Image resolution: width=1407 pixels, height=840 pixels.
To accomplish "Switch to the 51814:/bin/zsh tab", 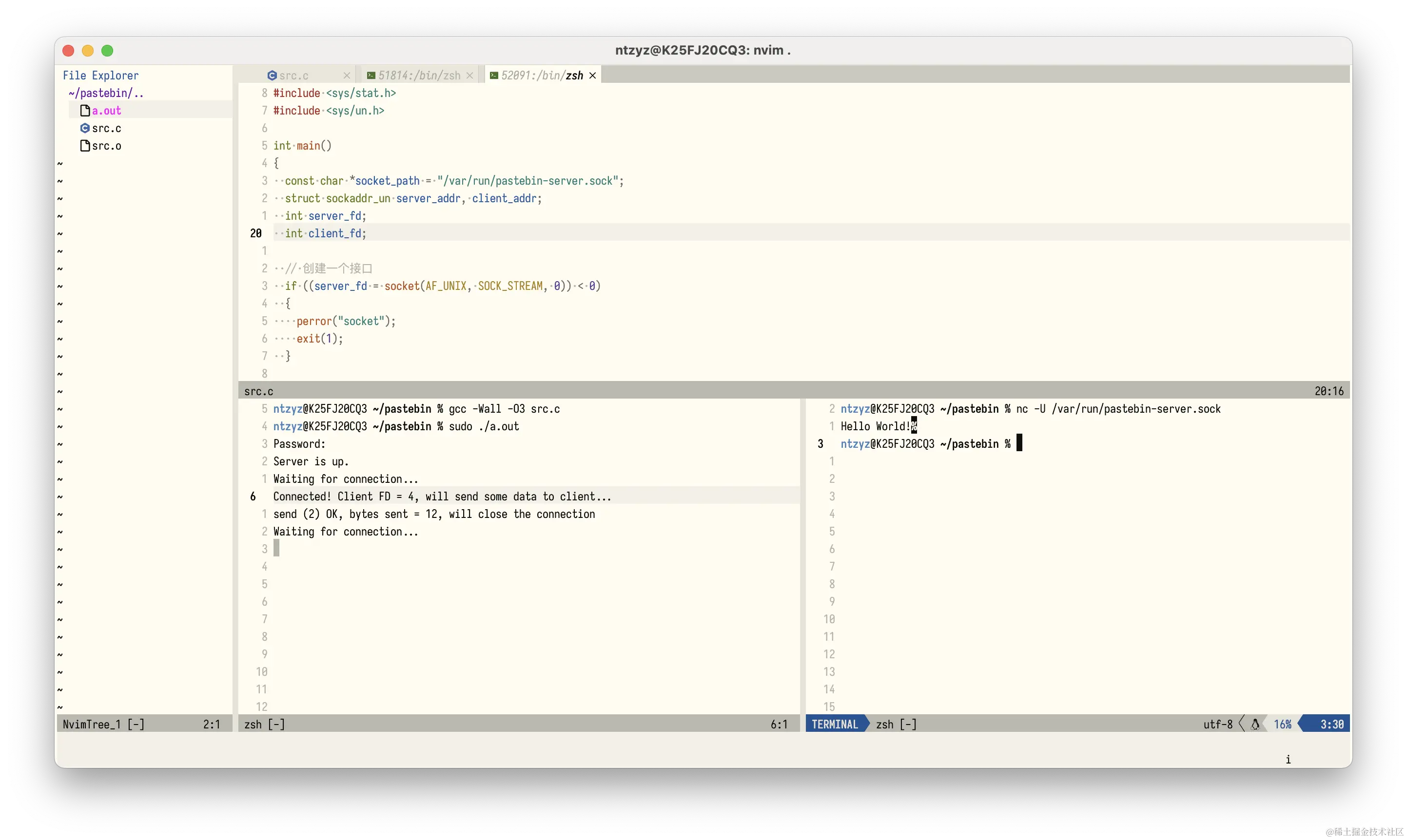I will pyautogui.click(x=419, y=76).
